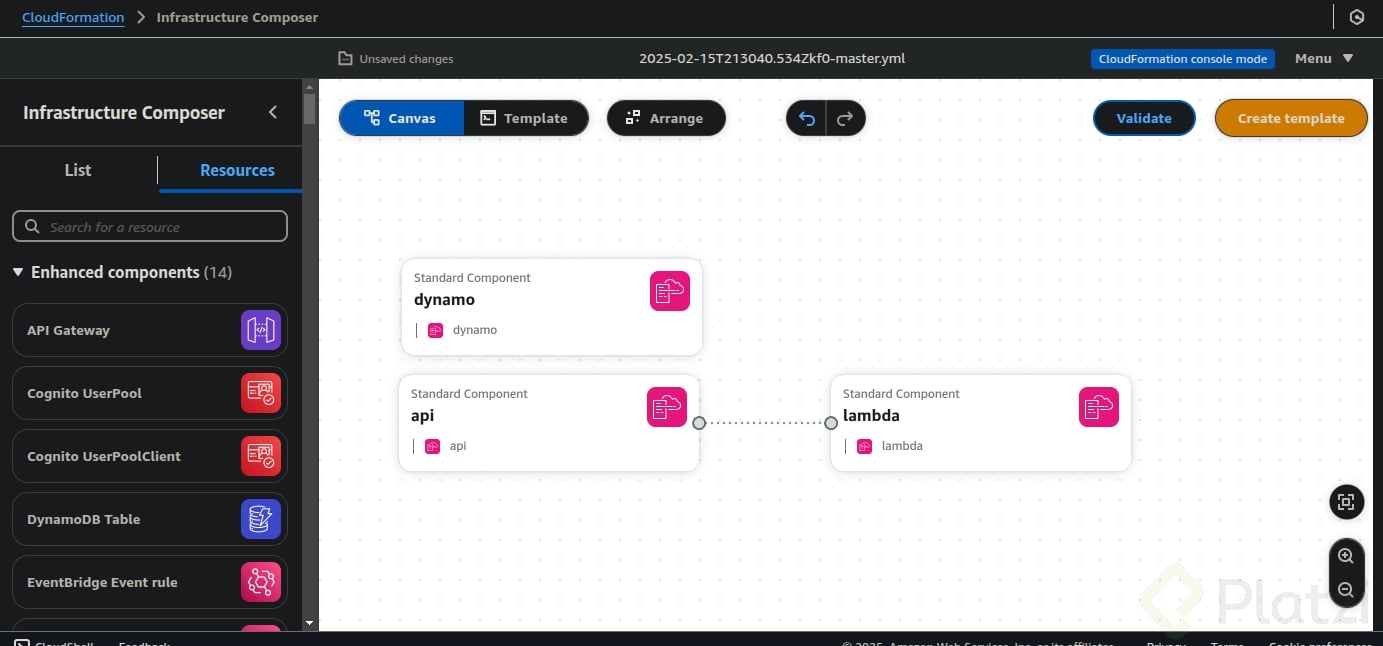
Task: Collapse the Infrastructure Composer sidebar
Action: pyautogui.click(x=273, y=112)
